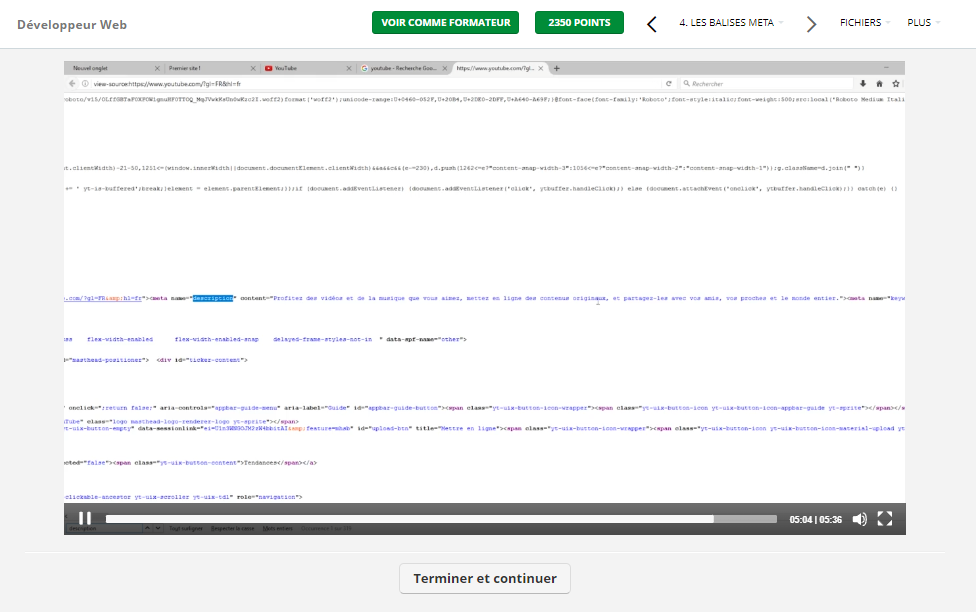This screenshot has width=976, height=612.
Task: Click the downloads arrow icon in video
Action: point(863,84)
